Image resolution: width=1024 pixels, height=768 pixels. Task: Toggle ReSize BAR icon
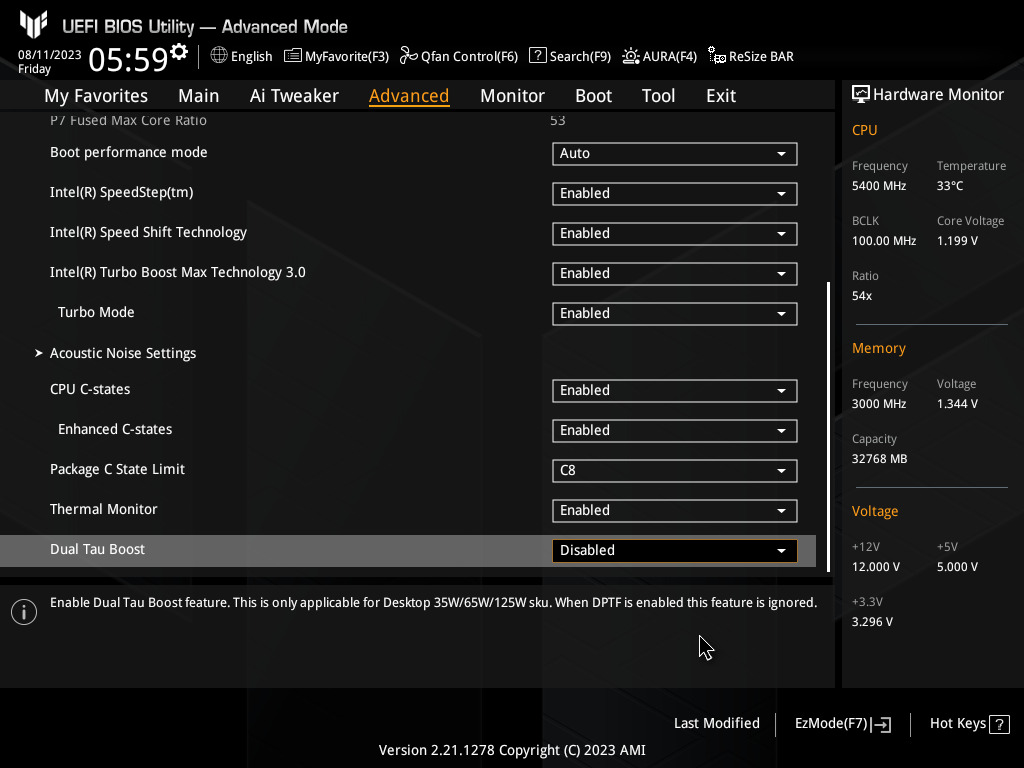(716, 56)
